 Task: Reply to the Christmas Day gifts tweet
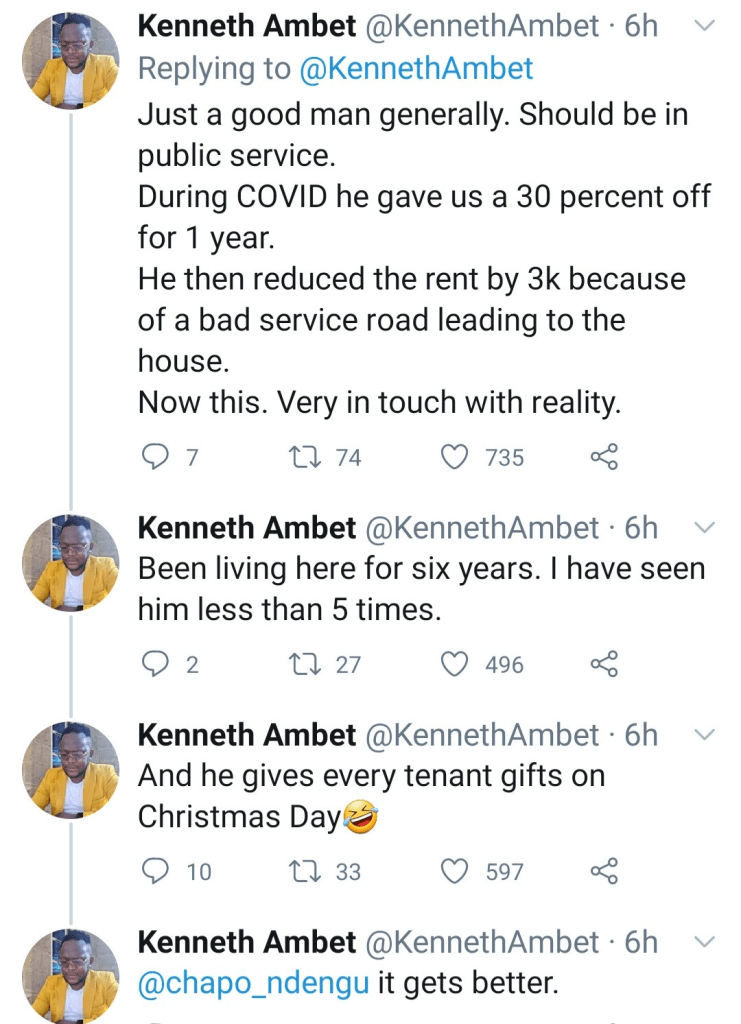(x=154, y=871)
